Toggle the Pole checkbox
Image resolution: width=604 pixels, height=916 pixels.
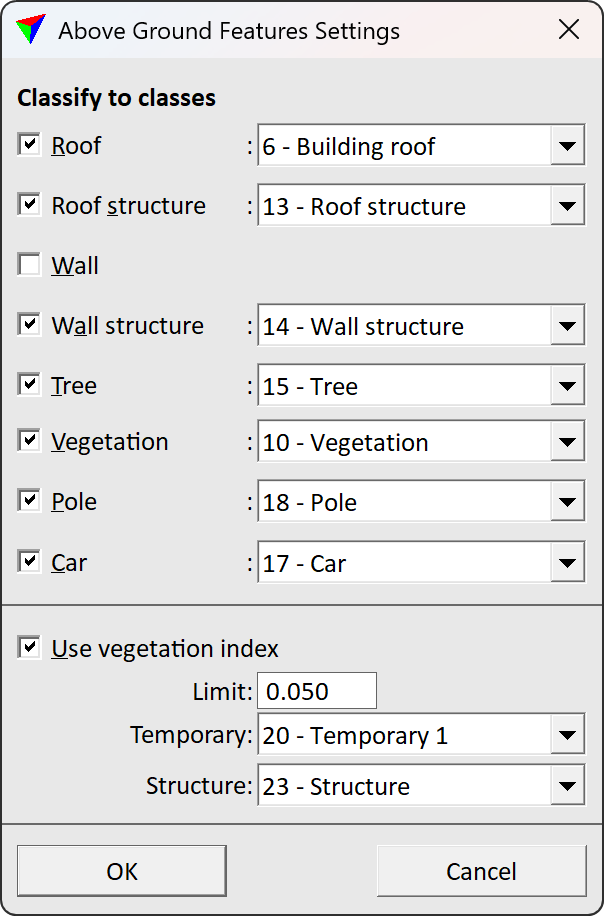point(27,500)
